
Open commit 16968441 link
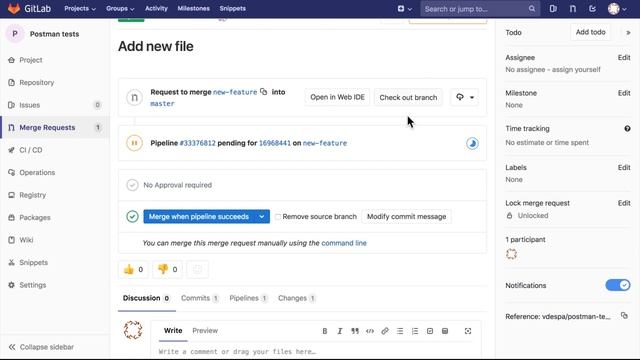click(275, 143)
